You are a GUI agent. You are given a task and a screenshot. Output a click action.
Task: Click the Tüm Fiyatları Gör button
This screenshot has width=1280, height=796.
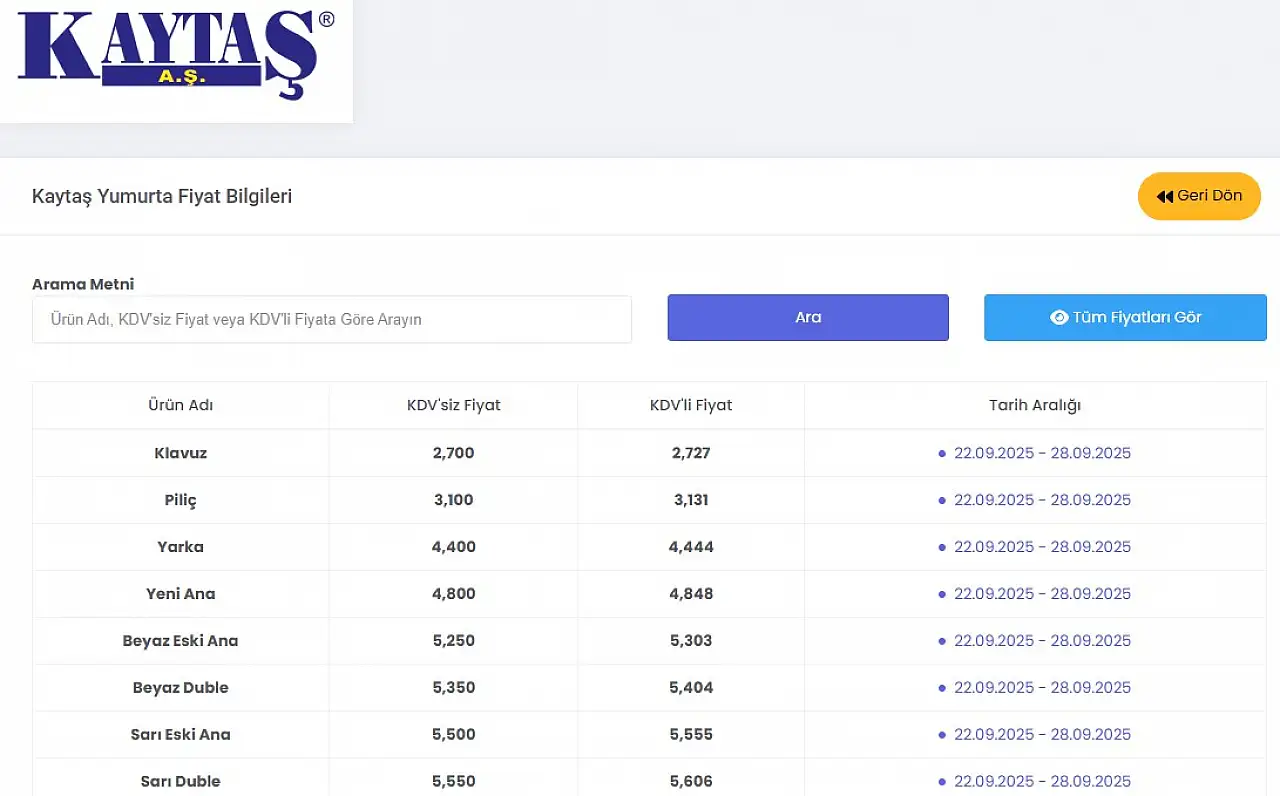(x=1125, y=317)
